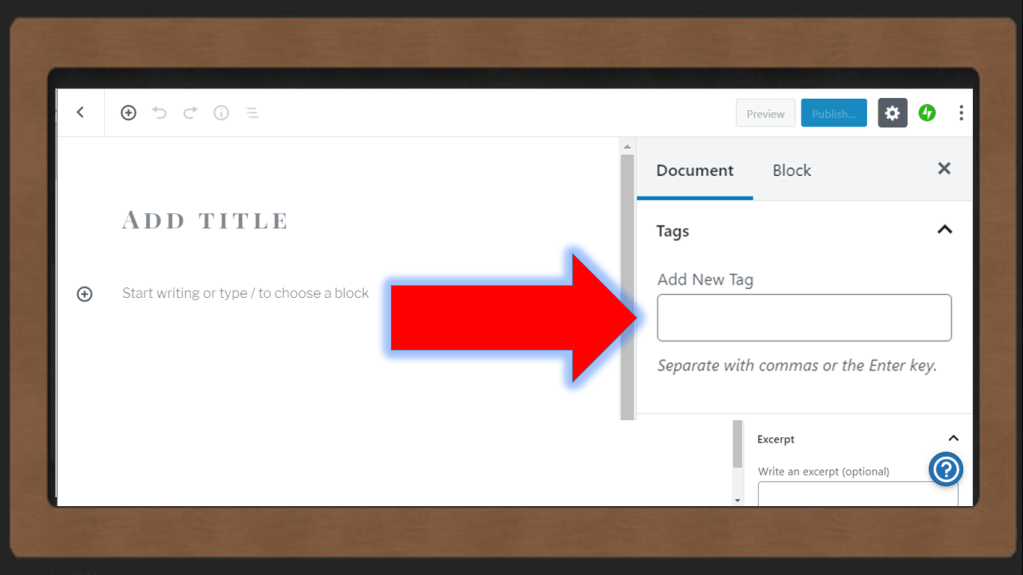Toggle the settings gear sidebar button
1023x575 pixels.
click(x=892, y=113)
